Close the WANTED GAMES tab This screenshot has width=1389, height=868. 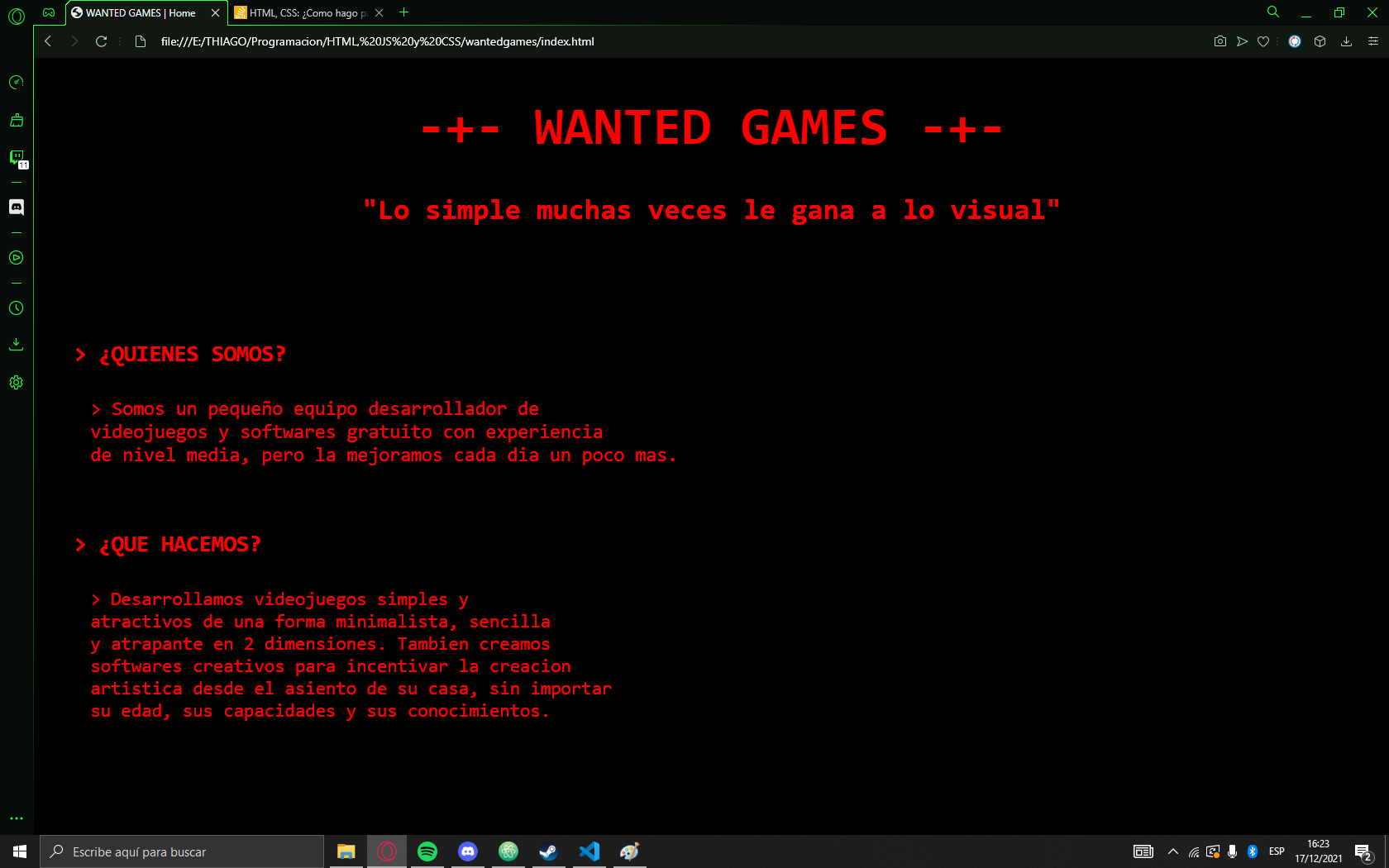click(215, 13)
